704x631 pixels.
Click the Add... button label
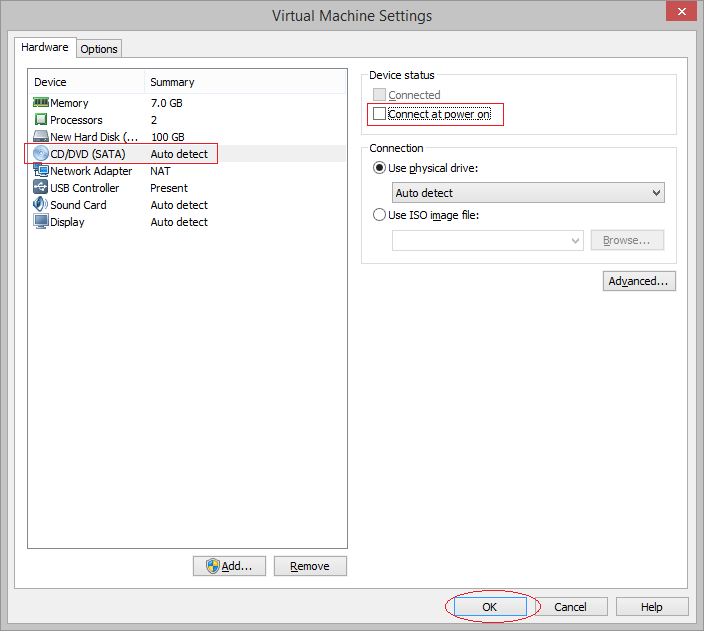[237, 566]
